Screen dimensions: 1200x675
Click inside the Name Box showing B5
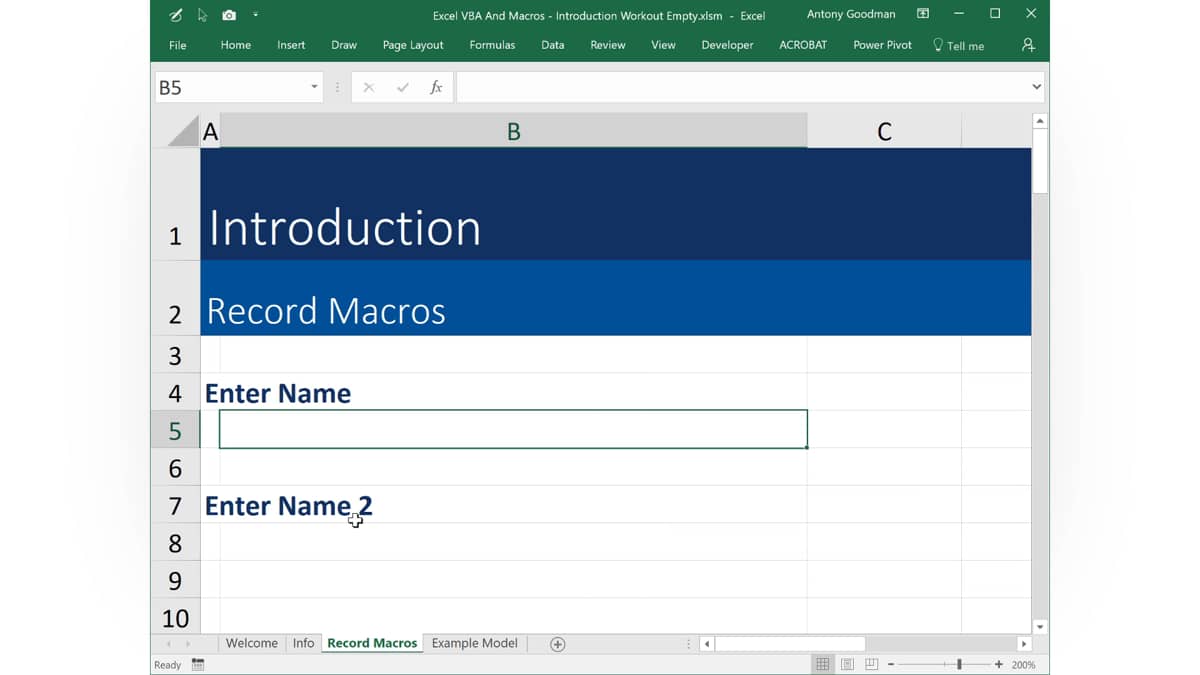click(x=232, y=87)
